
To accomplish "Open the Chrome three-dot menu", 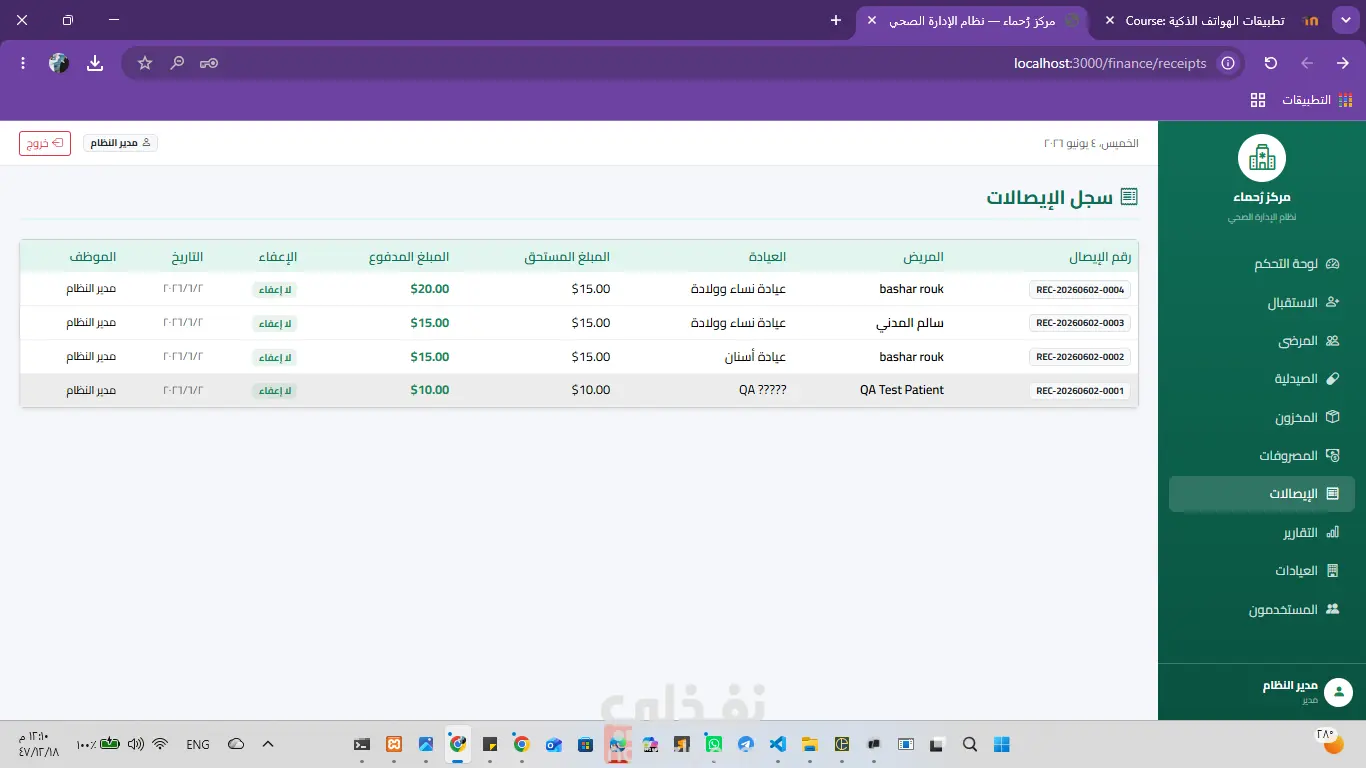I will point(23,63).
